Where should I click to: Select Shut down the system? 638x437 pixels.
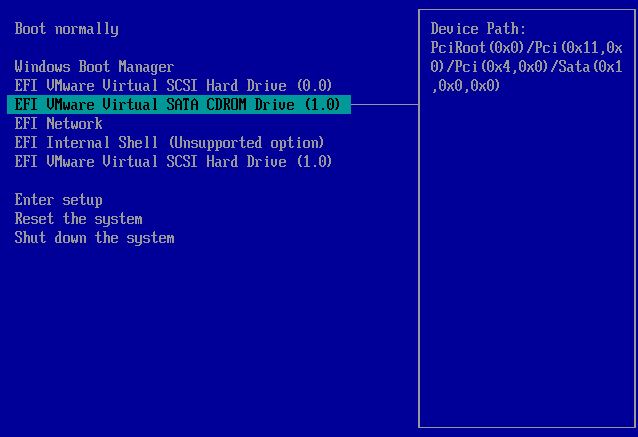pos(94,238)
